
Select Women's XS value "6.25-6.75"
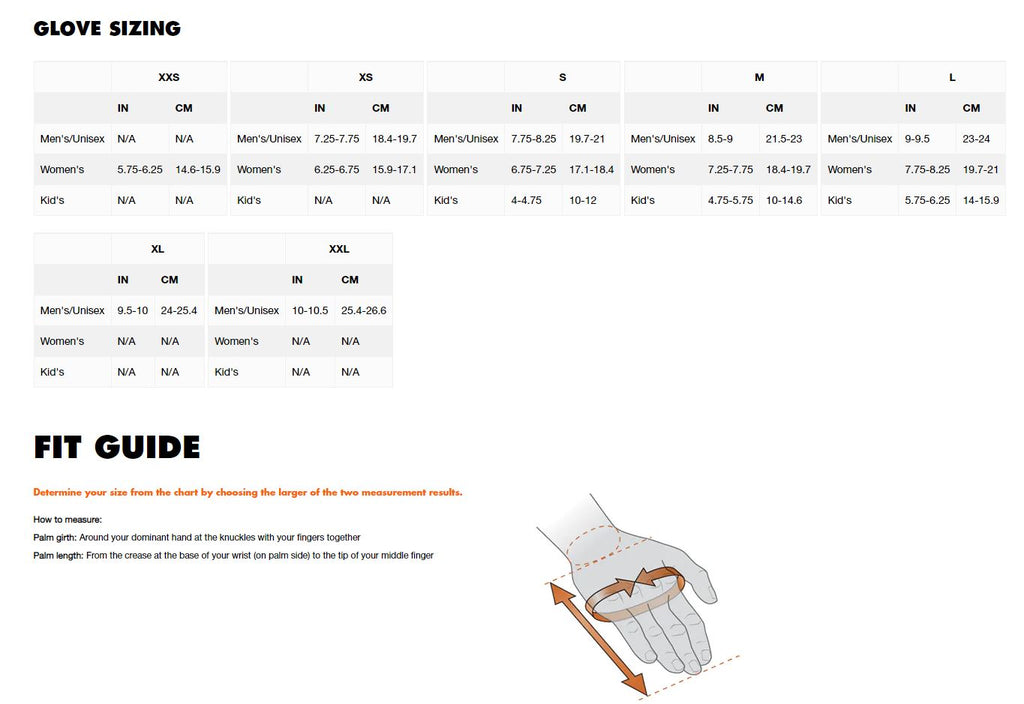coord(336,170)
